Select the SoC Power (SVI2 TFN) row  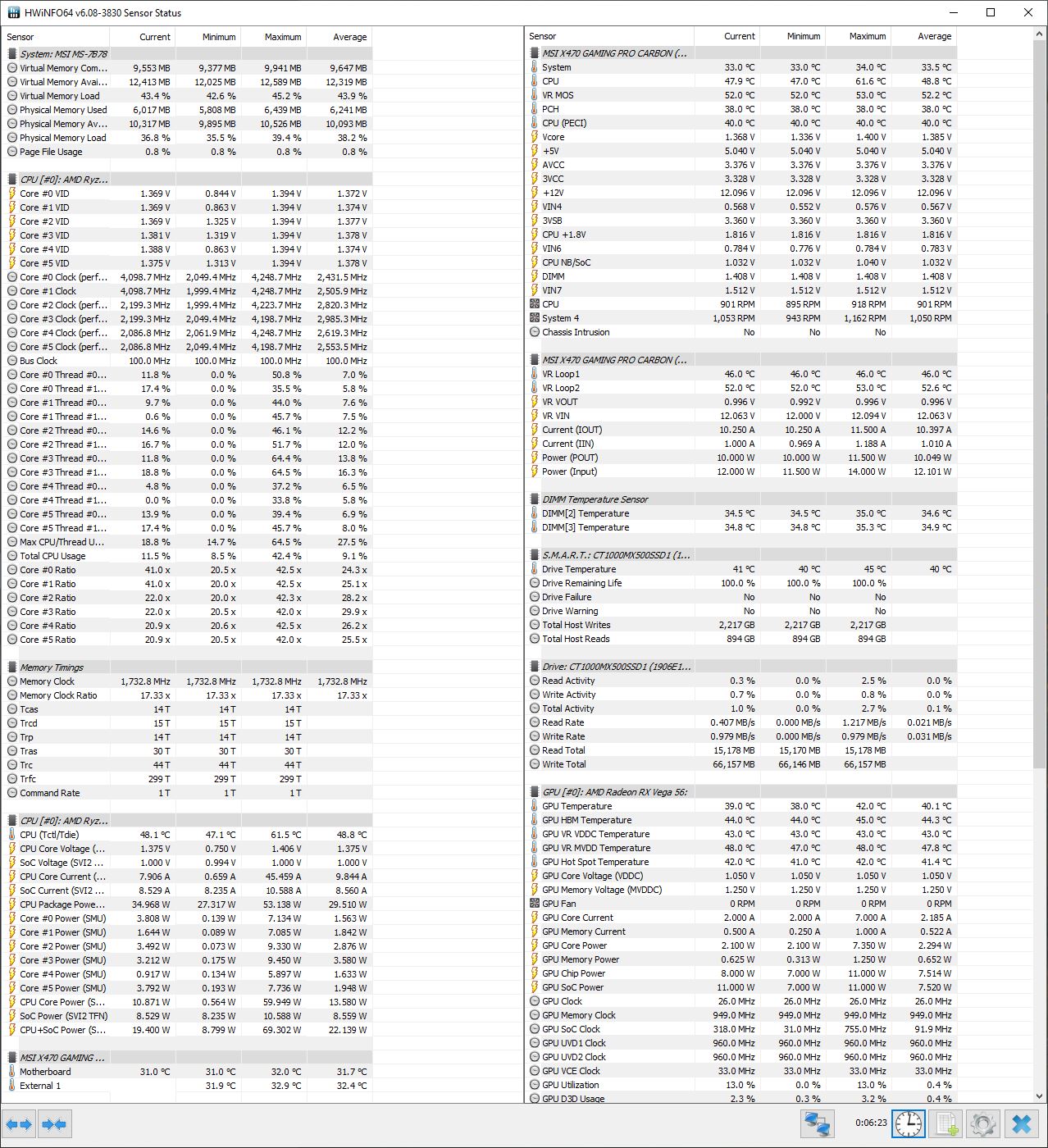click(188, 1016)
